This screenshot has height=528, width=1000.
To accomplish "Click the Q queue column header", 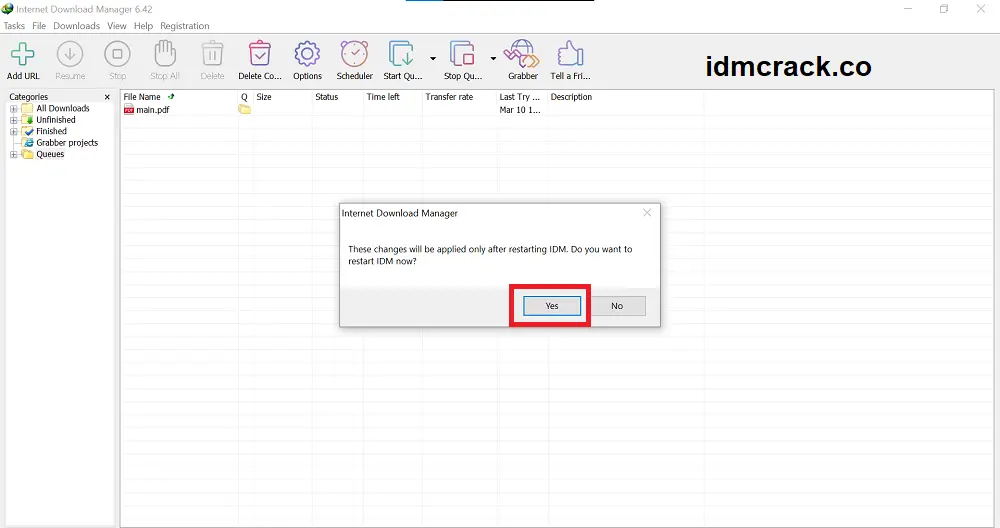I will point(244,97).
